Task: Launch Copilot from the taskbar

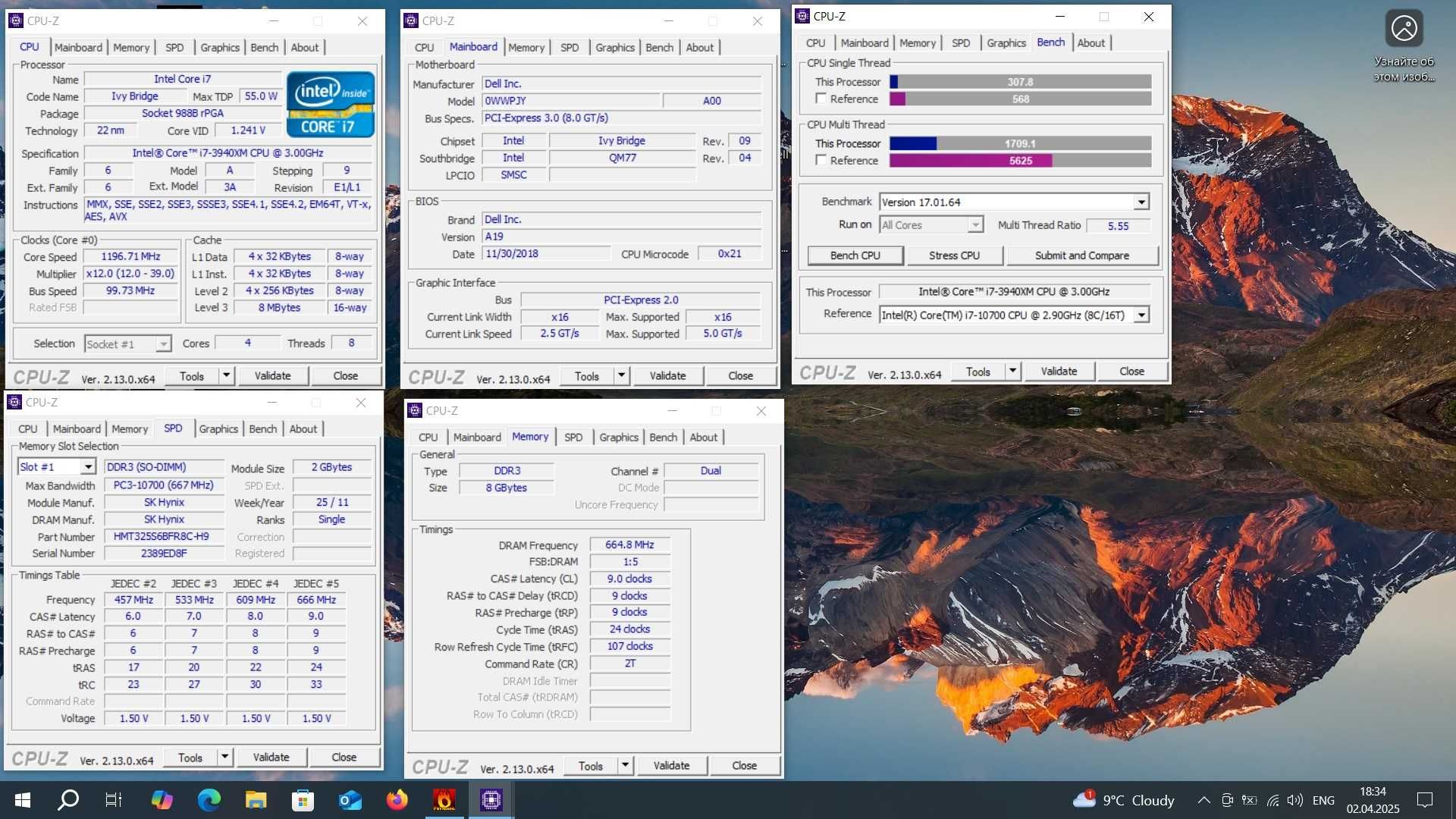Action: (162, 800)
